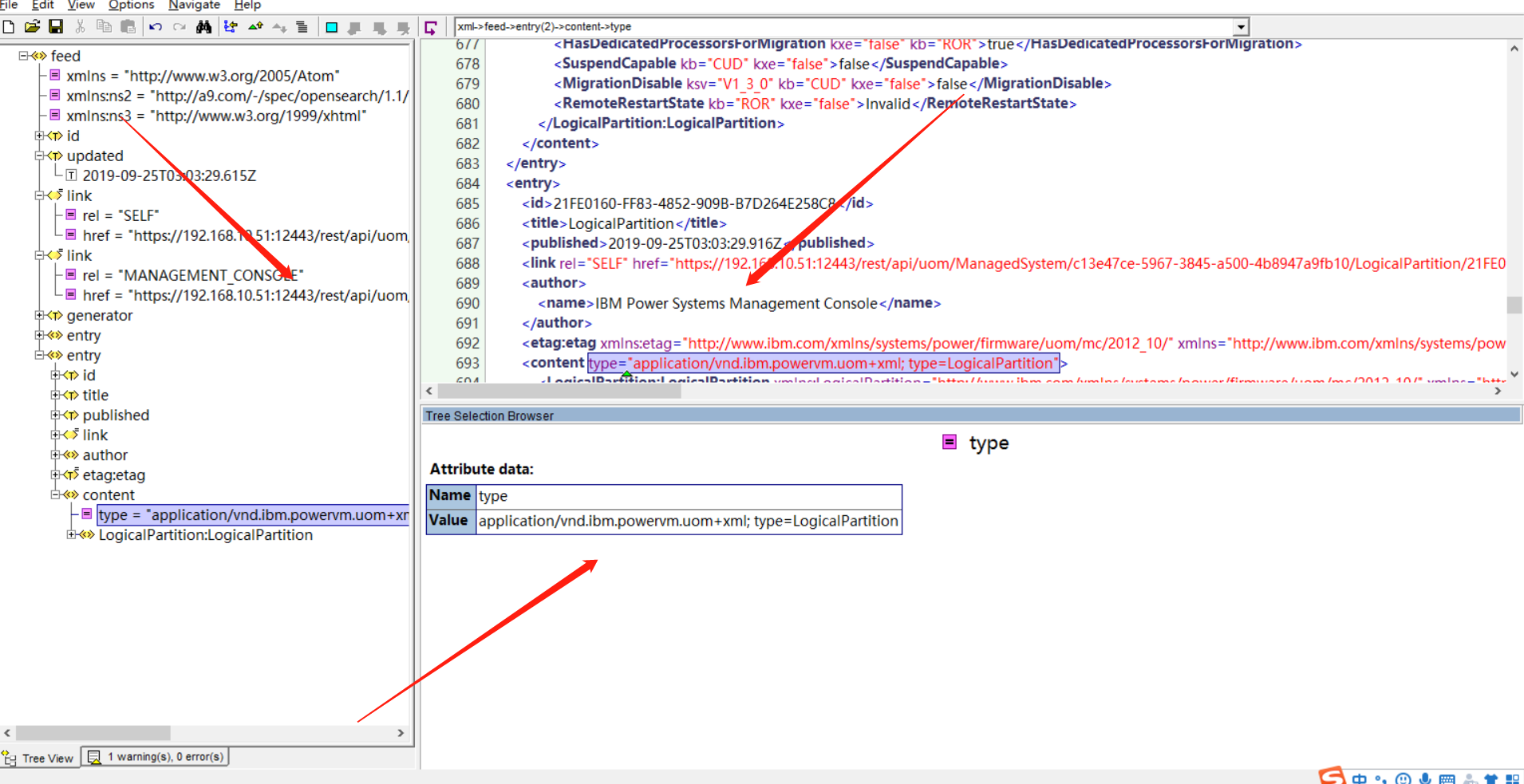This screenshot has width=1524, height=784.
Task: Expand the title node in entry
Action: click(55, 395)
